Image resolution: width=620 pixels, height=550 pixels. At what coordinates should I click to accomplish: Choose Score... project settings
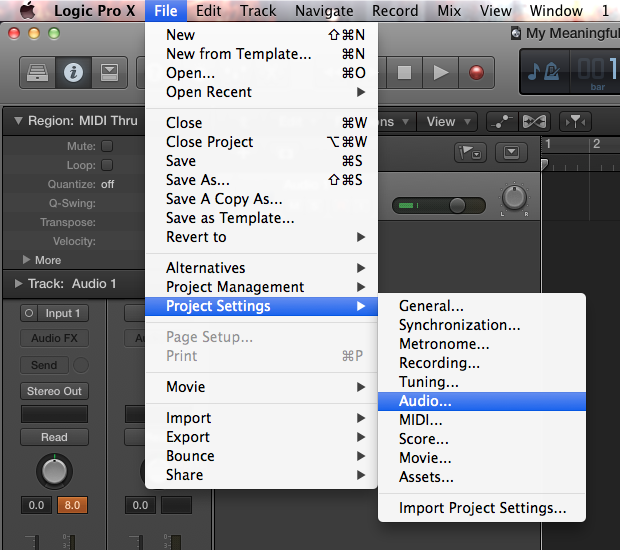tap(482, 439)
